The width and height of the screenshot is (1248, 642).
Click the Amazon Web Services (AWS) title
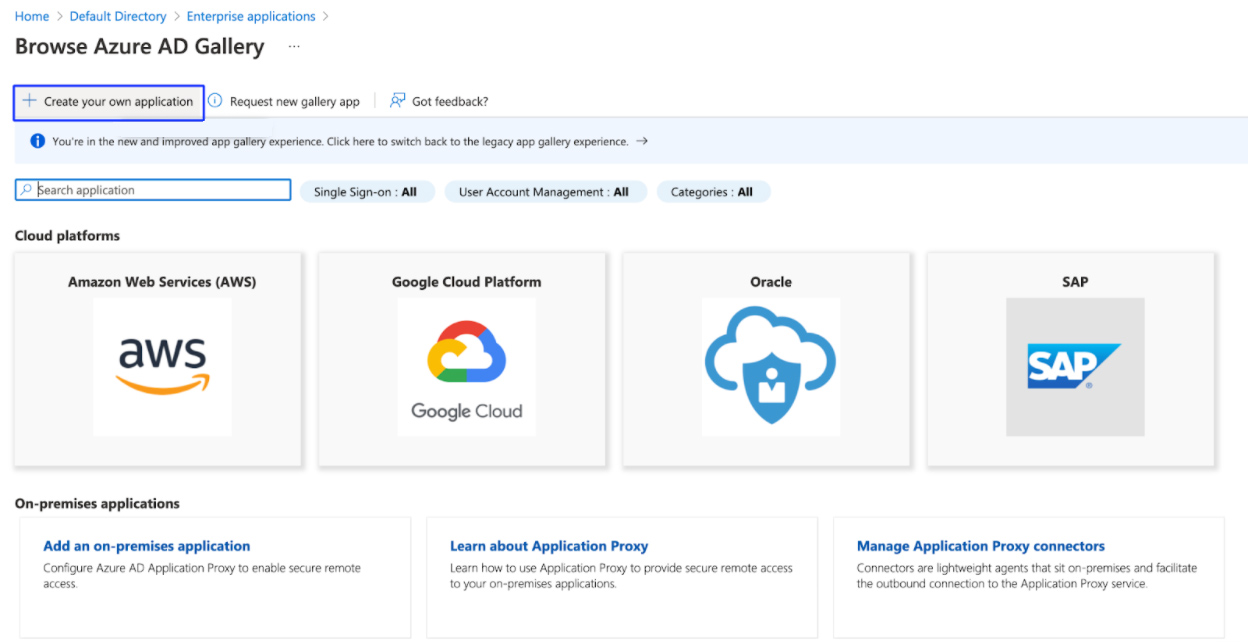click(162, 282)
